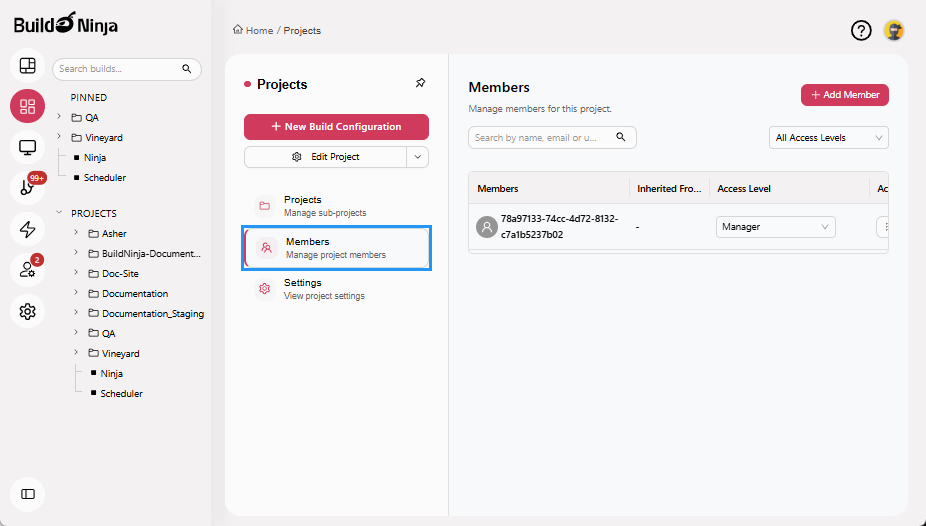The image size is (926, 526).
Task: Expand the Asher project
Action: click(76, 233)
